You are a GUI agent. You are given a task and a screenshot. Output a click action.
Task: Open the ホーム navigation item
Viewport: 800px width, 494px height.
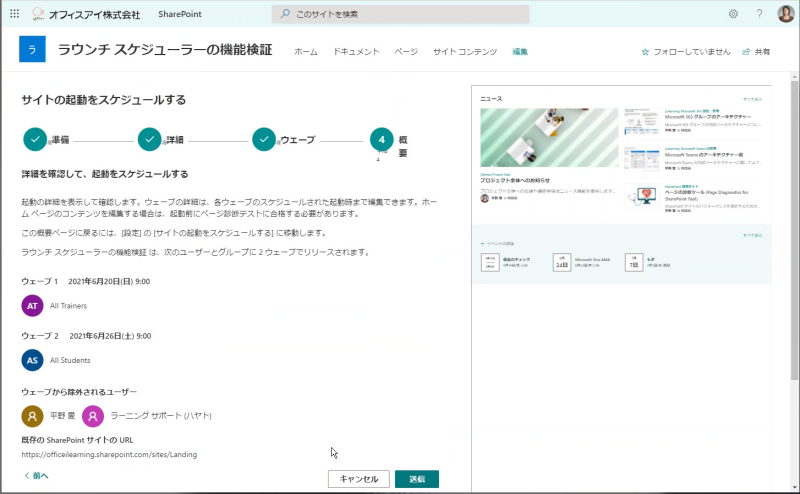306,52
